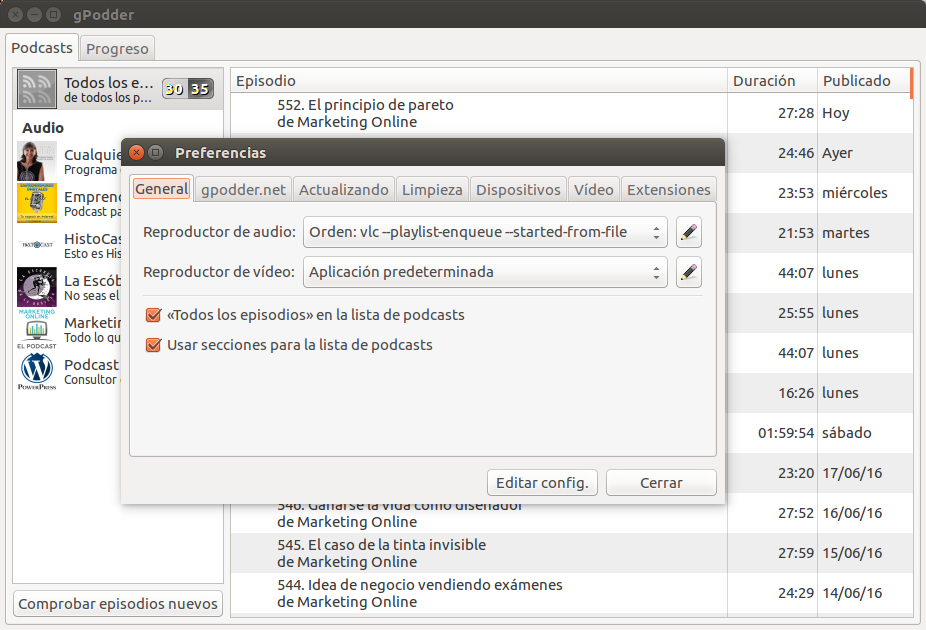Click the 30 35 episode count badge
Image resolution: width=926 pixels, height=630 pixels.
point(188,89)
